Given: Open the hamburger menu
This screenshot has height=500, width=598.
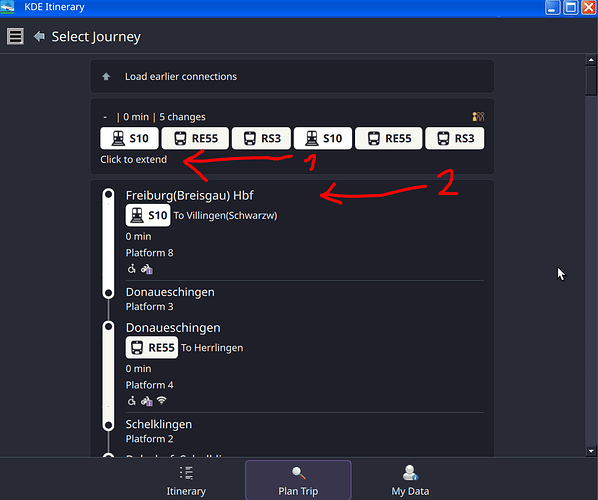Looking at the screenshot, I should [15, 37].
